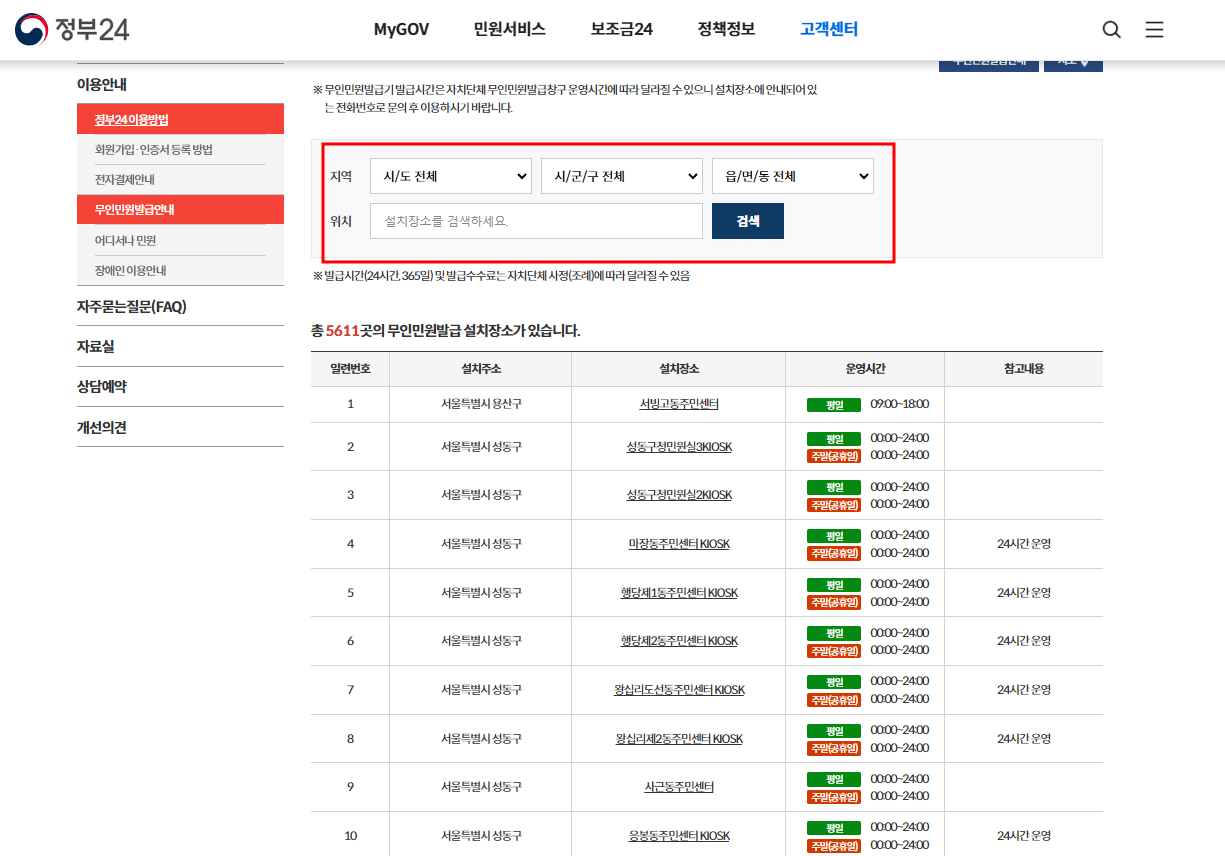The height and width of the screenshot is (856, 1225).
Task: Expand the 지도 dropdown at top right
Action: click(1072, 60)
